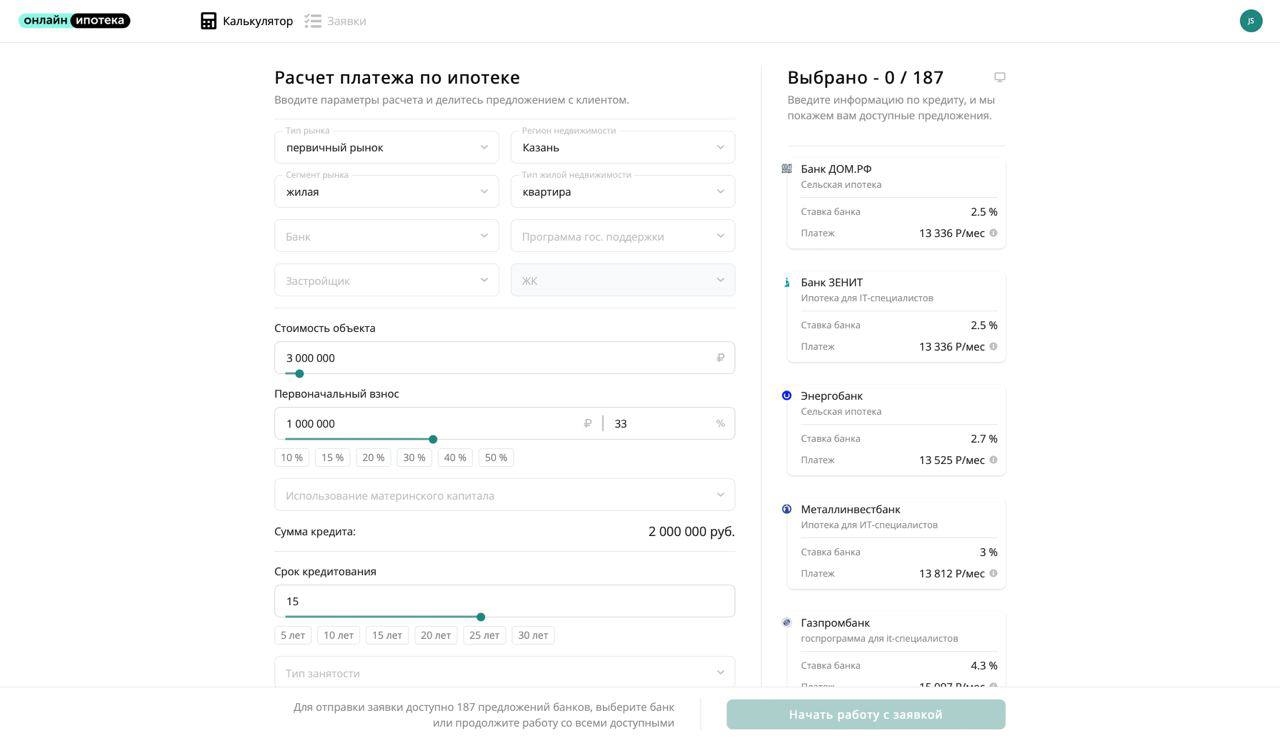Image resolution: width=1280 pixels, height=741 pixels.
Task: Open the Тип рынка dropdown
Action: tap(386, 148)
